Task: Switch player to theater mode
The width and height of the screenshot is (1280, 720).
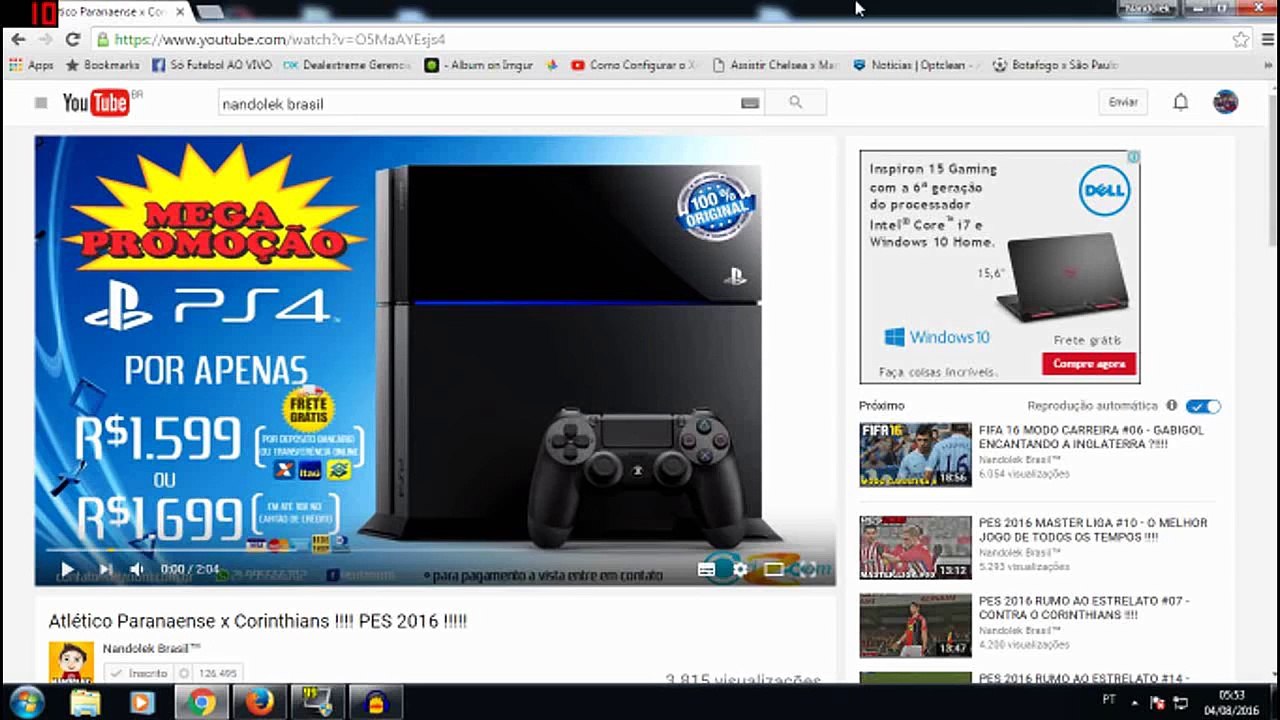Action: pos(773,569)
